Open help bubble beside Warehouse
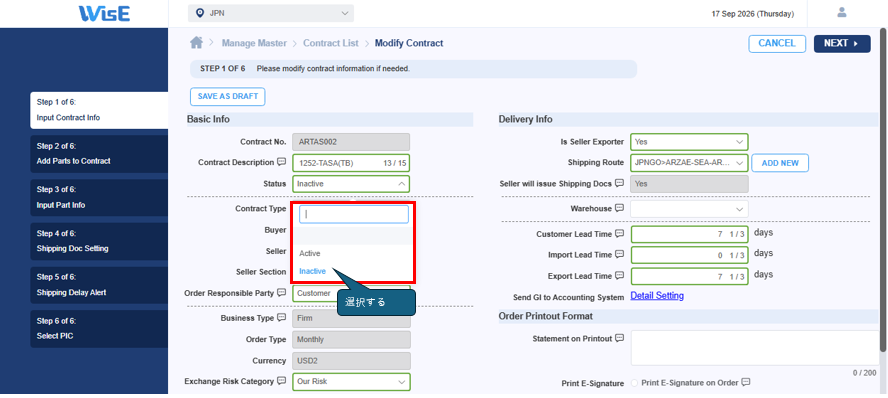The height and width of the screenshot is (398, 888). [x=620, y=208]
